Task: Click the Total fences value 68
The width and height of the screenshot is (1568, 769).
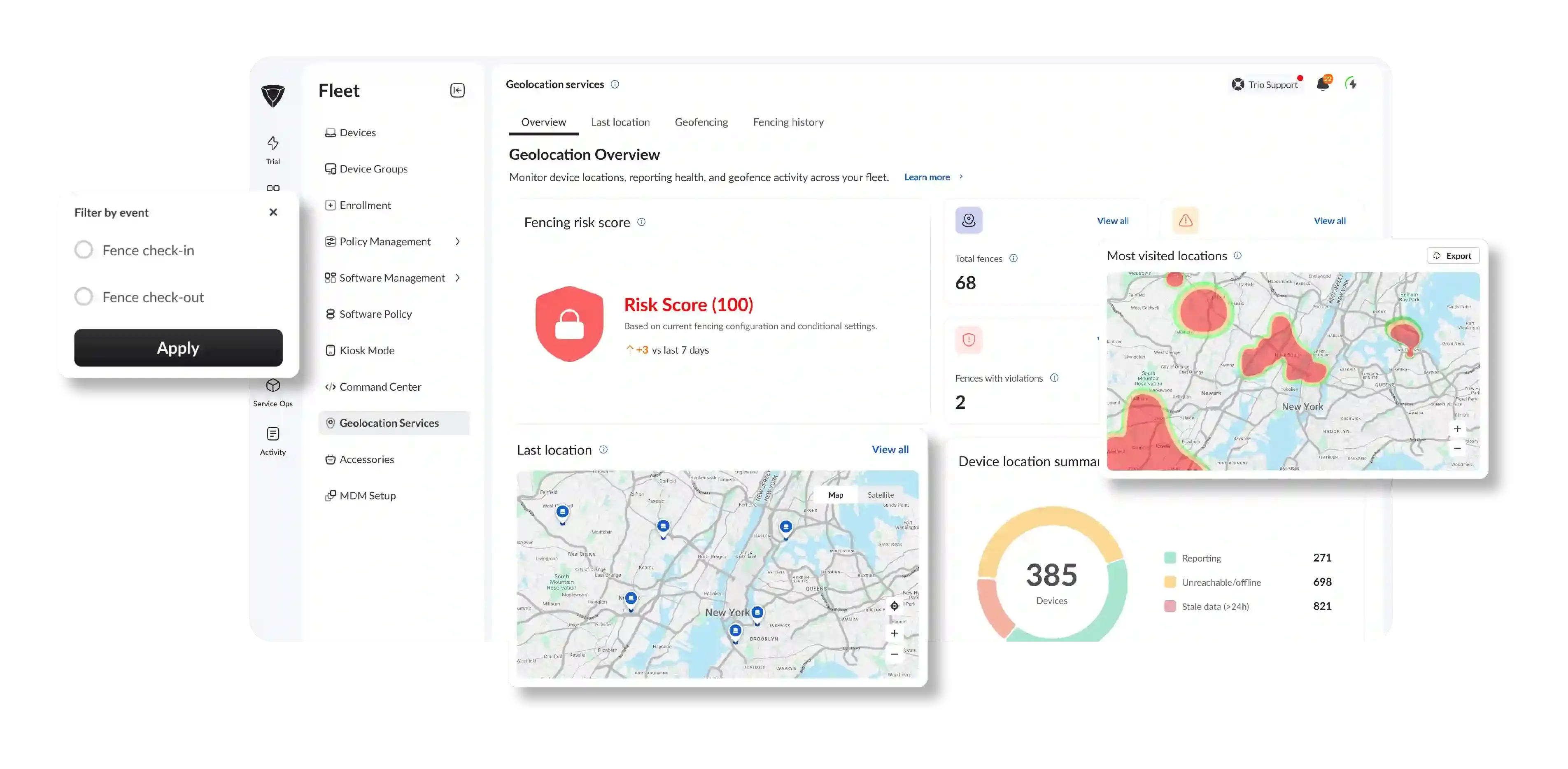Action: (x=965, y=282)
